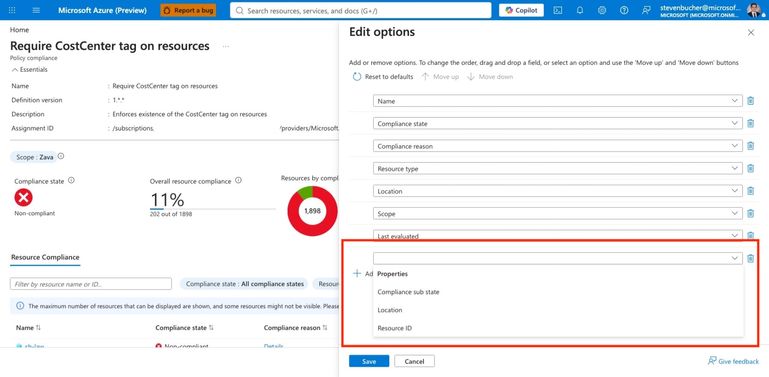Viewport: 769px width, 377px height.
Task: Click the plus Add option icon
Action: (358, 274)
